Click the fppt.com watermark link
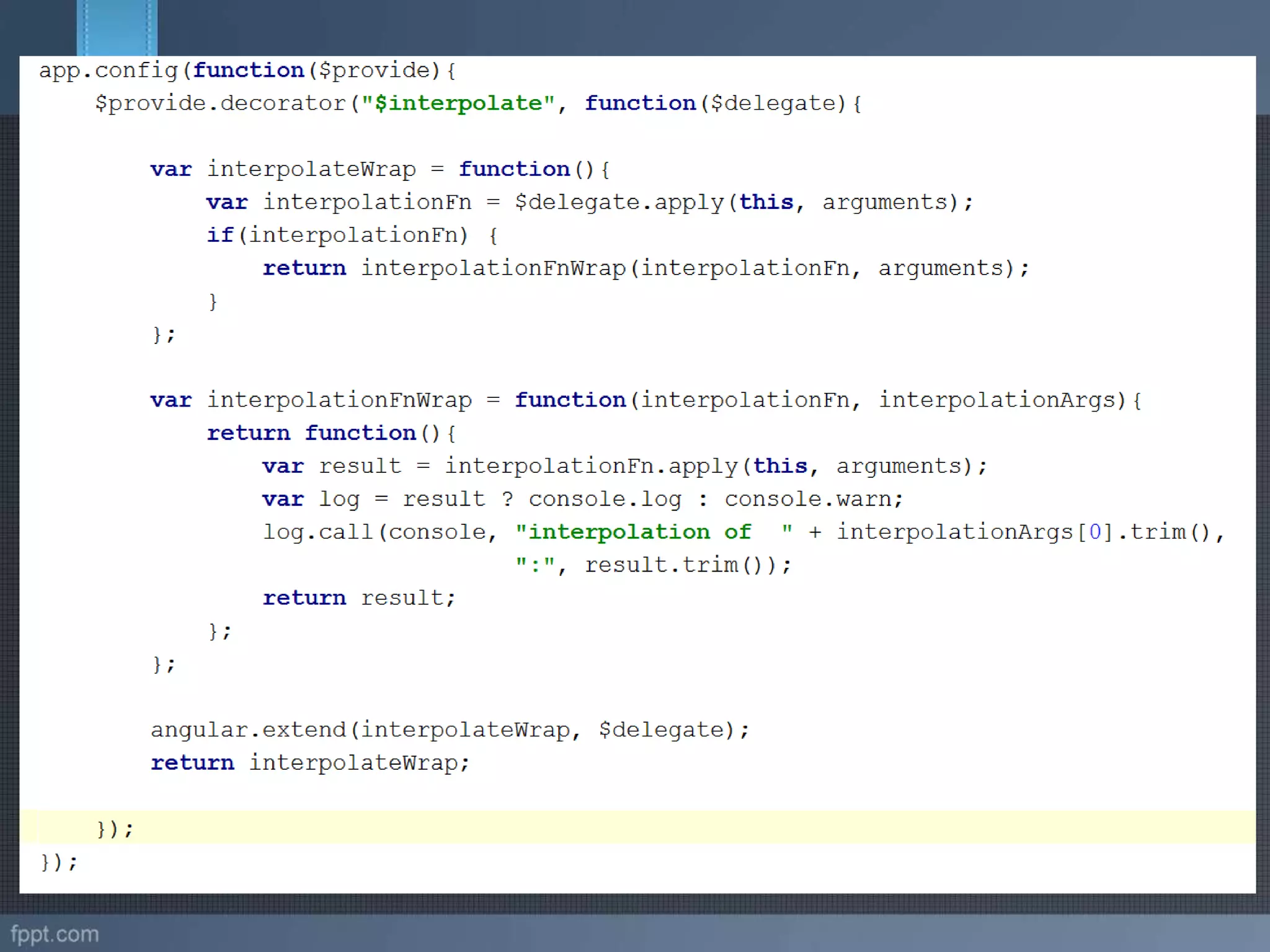Image resolution: width=1270 pixels, height=952 pixels. tap(55, 934)
